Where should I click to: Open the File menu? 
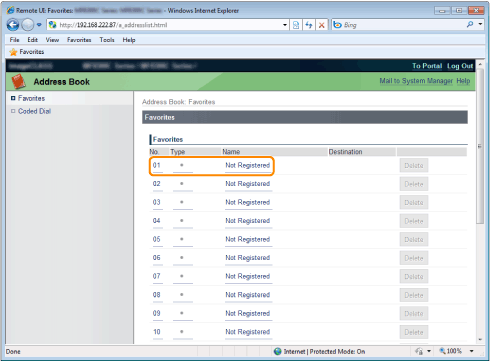pyautogui.click(x=14, y=40)
